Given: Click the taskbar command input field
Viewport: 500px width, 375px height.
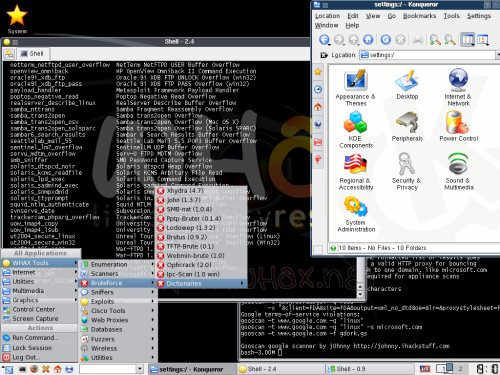Looking at the screenshot, I should pos(108,369).
